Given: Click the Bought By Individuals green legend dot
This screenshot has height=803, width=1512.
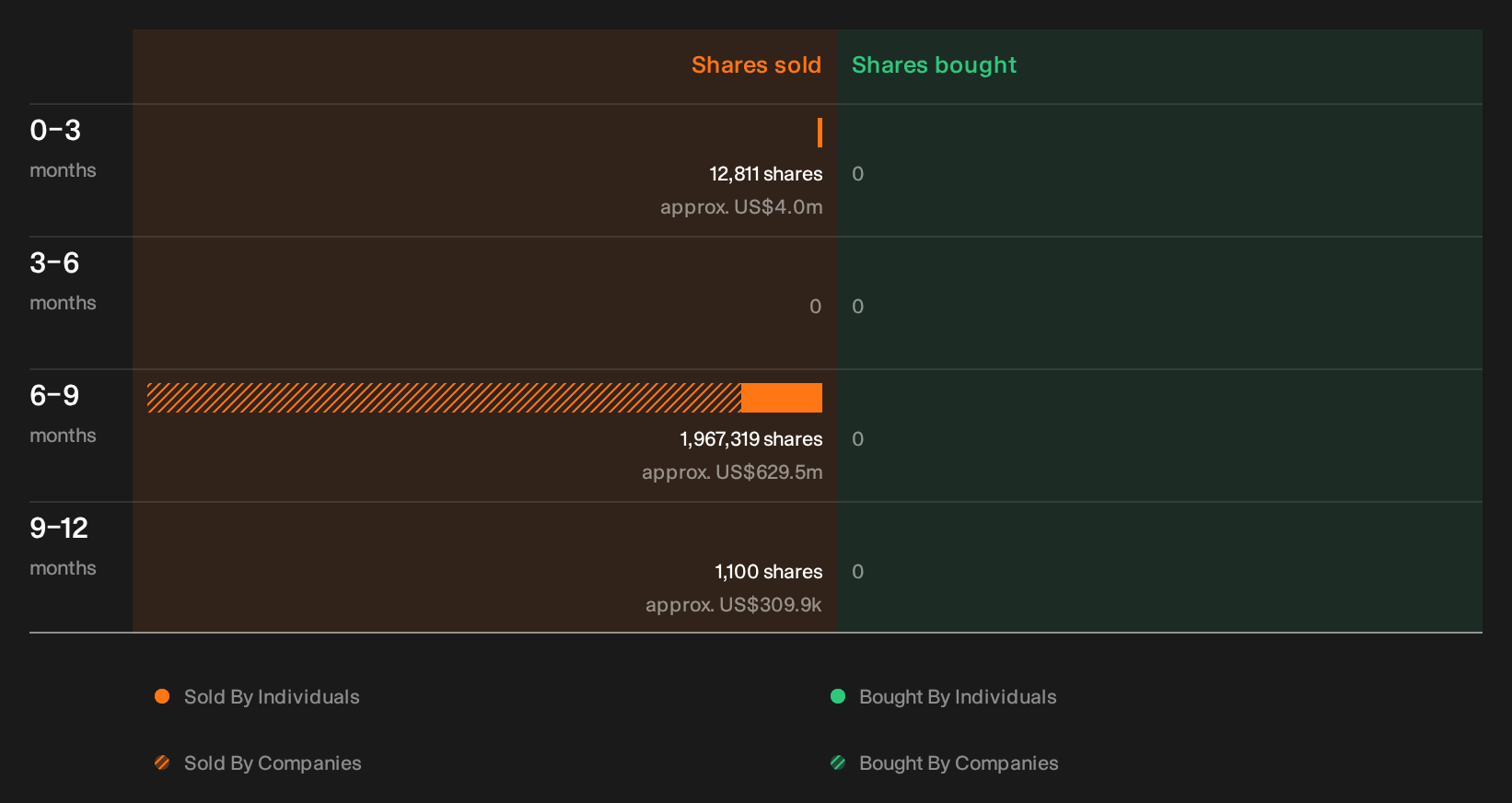Looking at the screenshot, I should [x=838, y=696].
